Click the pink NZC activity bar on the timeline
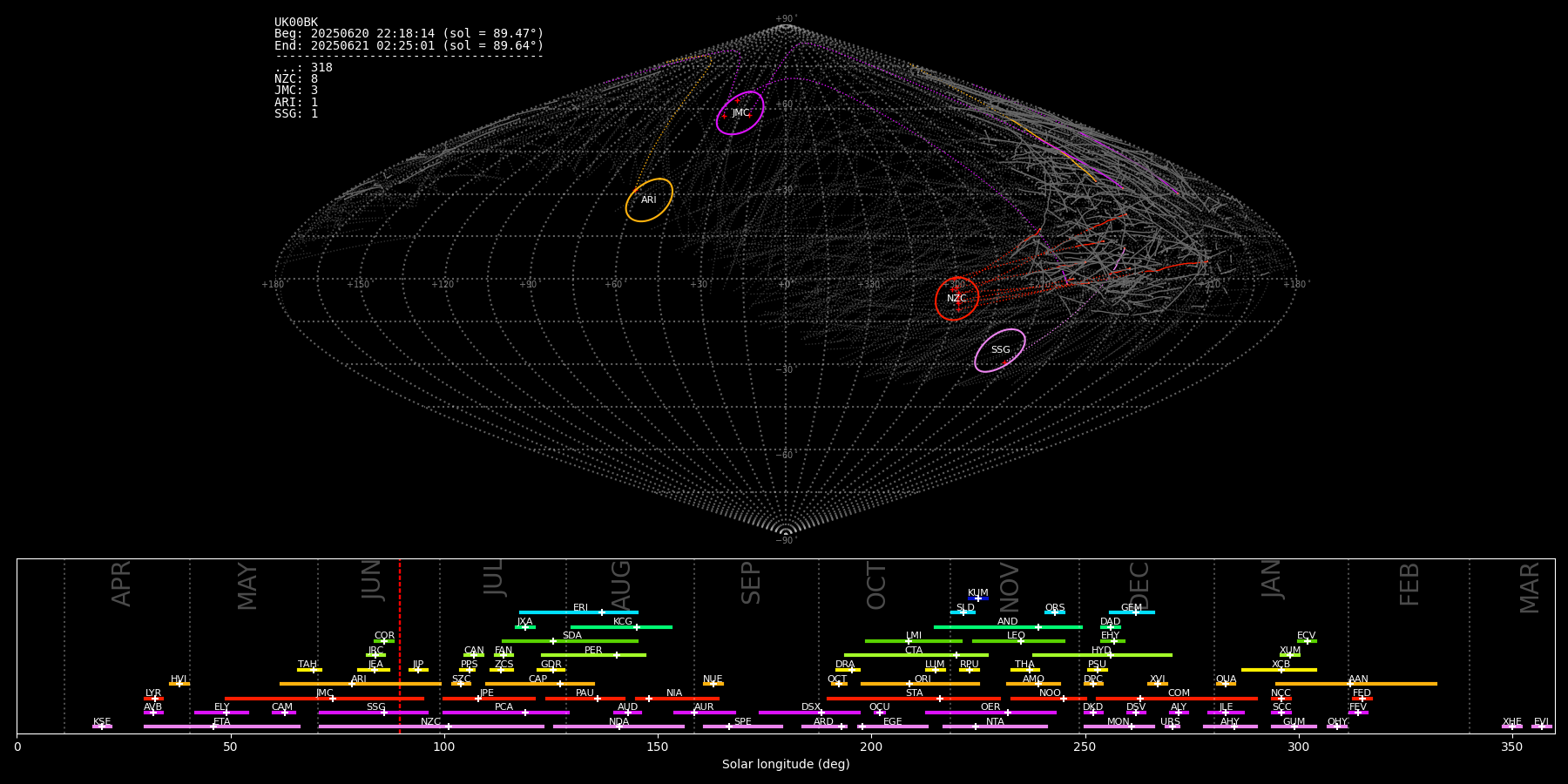 [x=431, y=727]
